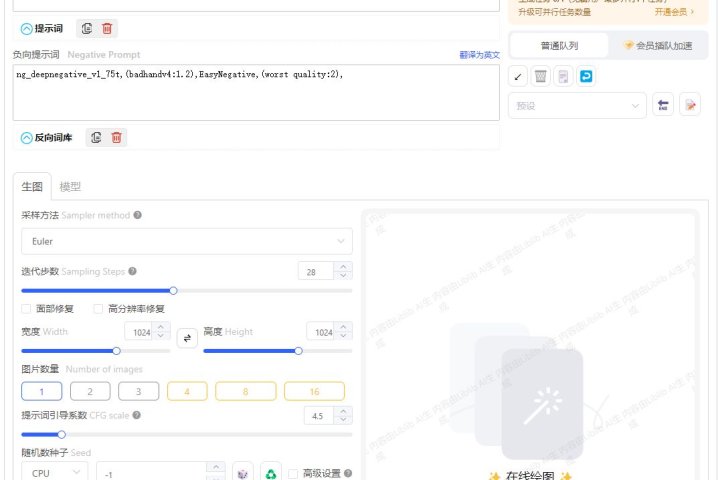Enable the 面部修复 checkbox
Screen dimensions: 720x480
26,309
